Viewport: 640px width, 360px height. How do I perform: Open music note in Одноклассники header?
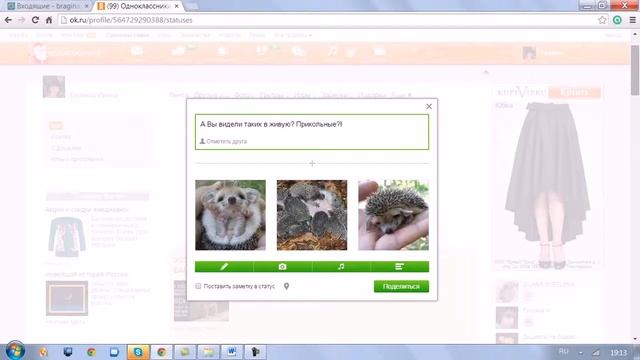[333, 51]
